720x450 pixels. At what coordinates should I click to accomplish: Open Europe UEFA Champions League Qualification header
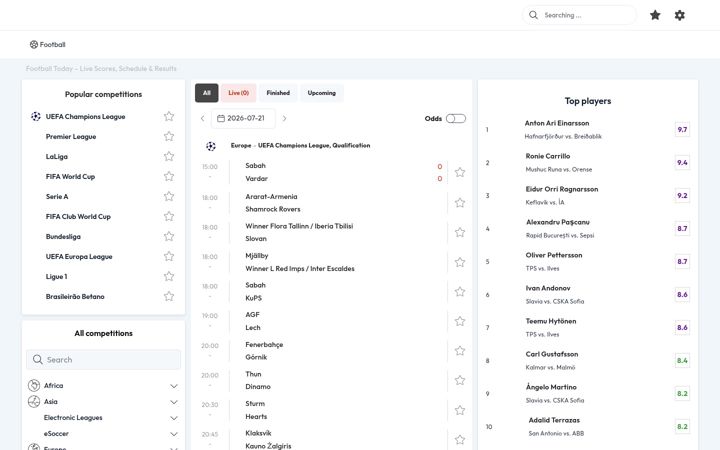pyautogui.click(x=300, y=146)
